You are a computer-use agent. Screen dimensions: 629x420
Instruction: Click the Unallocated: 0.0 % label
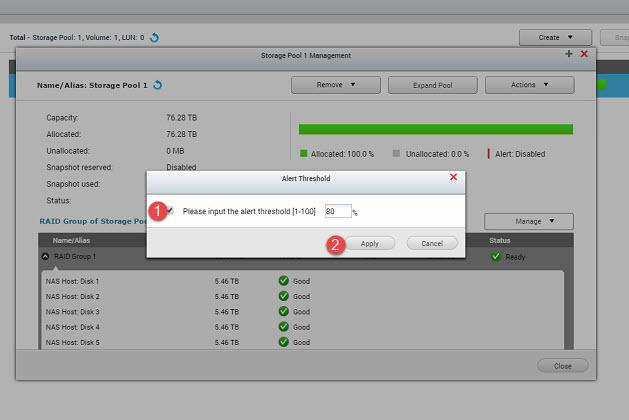437,154
